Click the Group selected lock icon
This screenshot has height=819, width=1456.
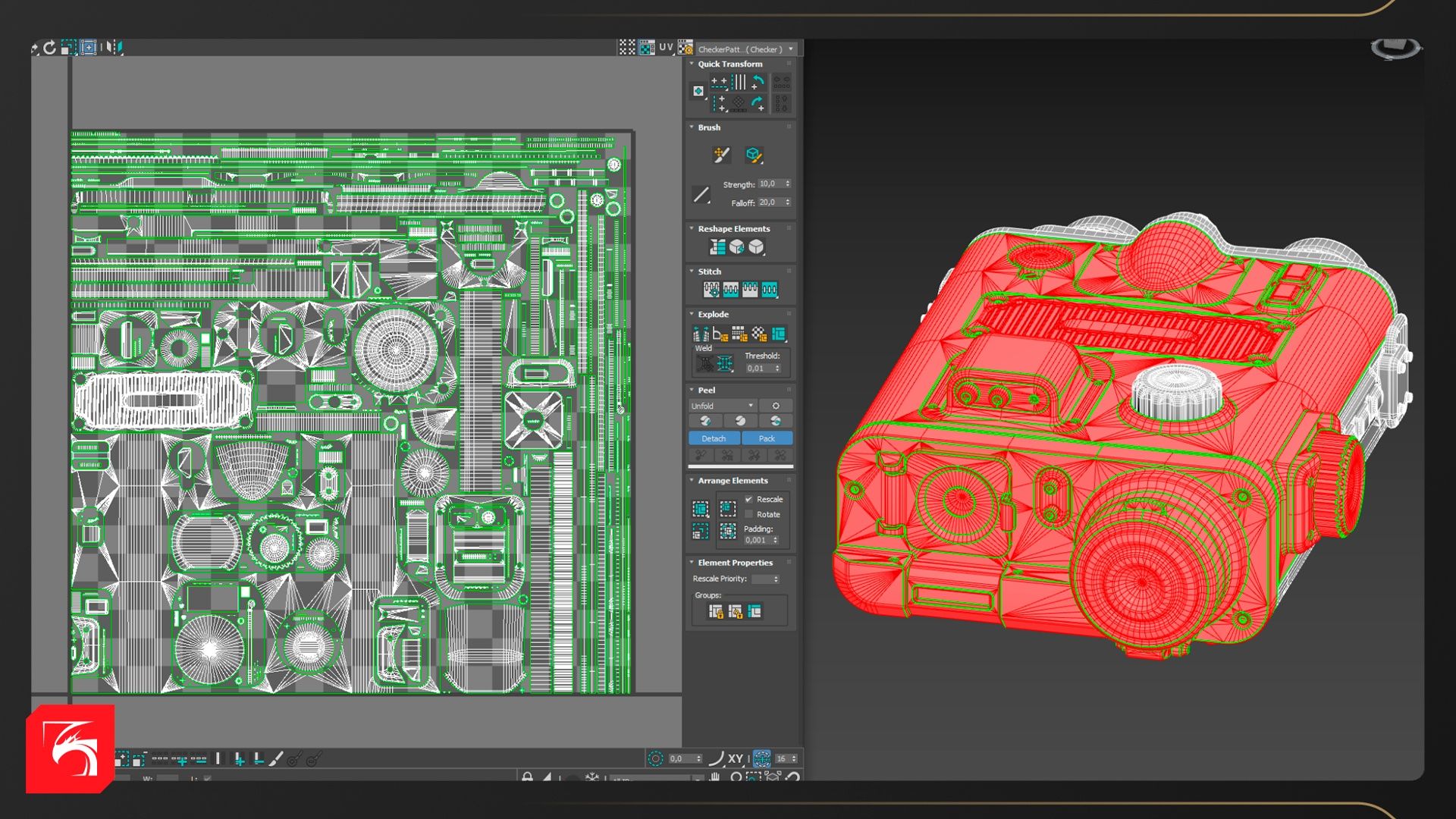point(715,611)
